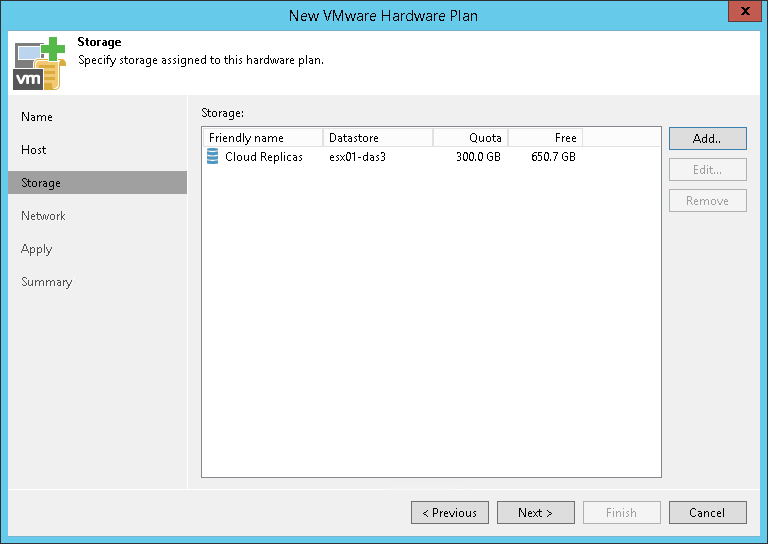Open the Name wizard step
Viewport: 768px width, 544px height.
pyautogui.click(x=37, y=117)
